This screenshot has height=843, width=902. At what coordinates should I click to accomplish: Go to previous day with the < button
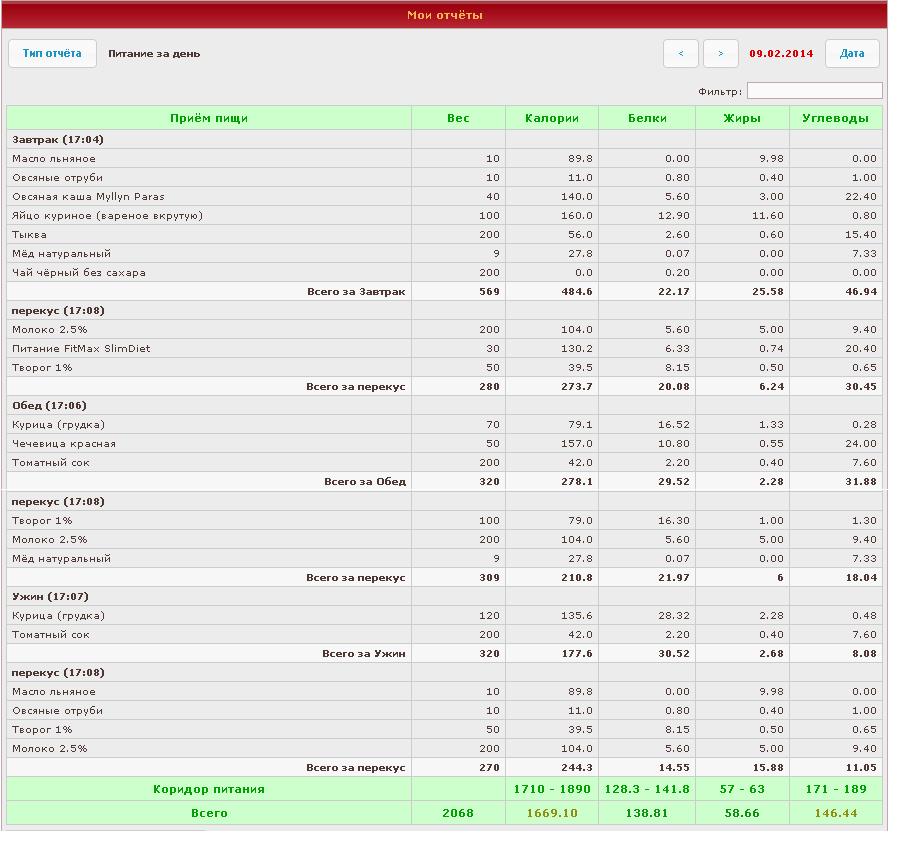(681, 54)
